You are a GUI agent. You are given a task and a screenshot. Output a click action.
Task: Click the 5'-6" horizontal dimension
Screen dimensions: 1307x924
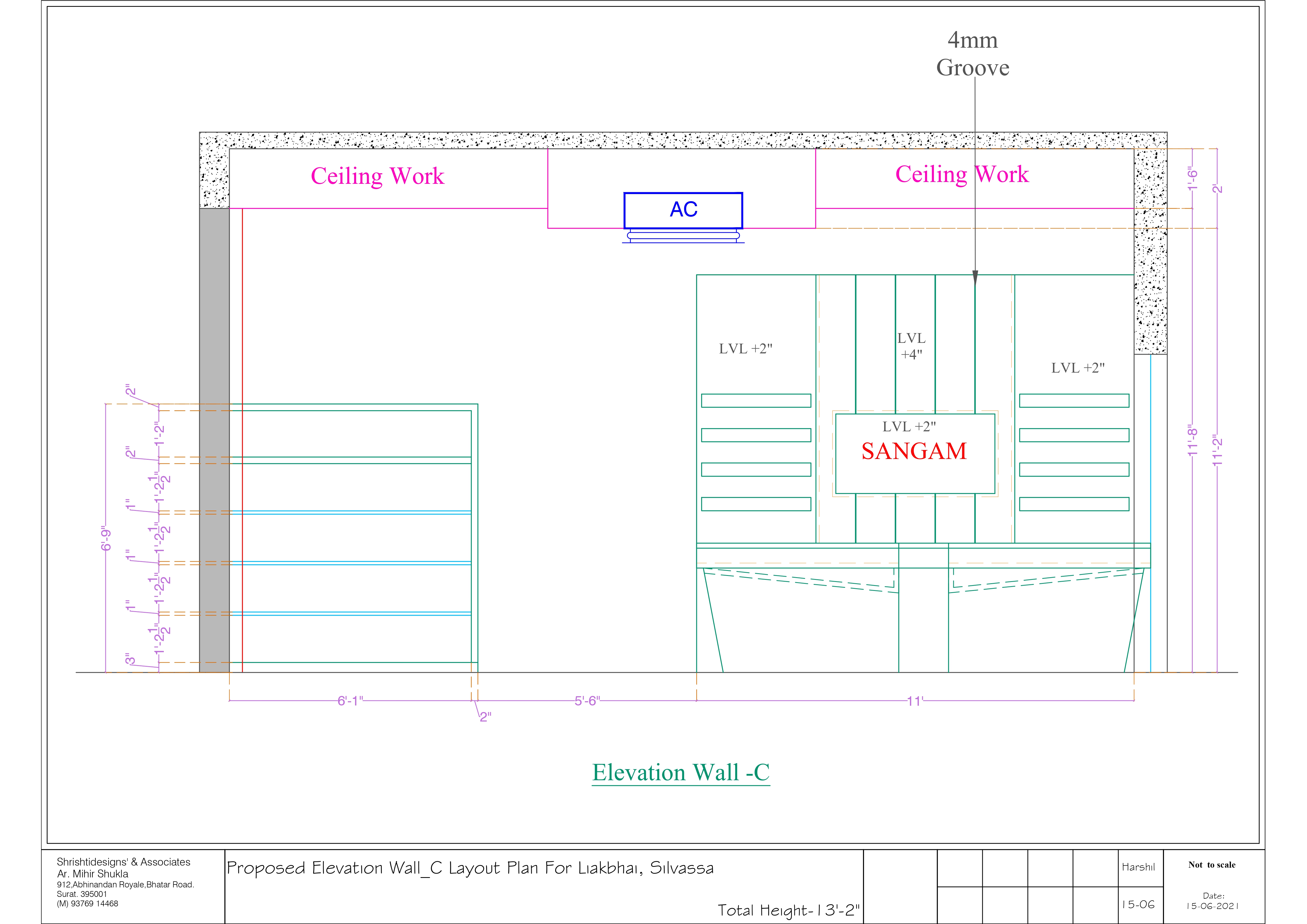(x=587, y=701)
